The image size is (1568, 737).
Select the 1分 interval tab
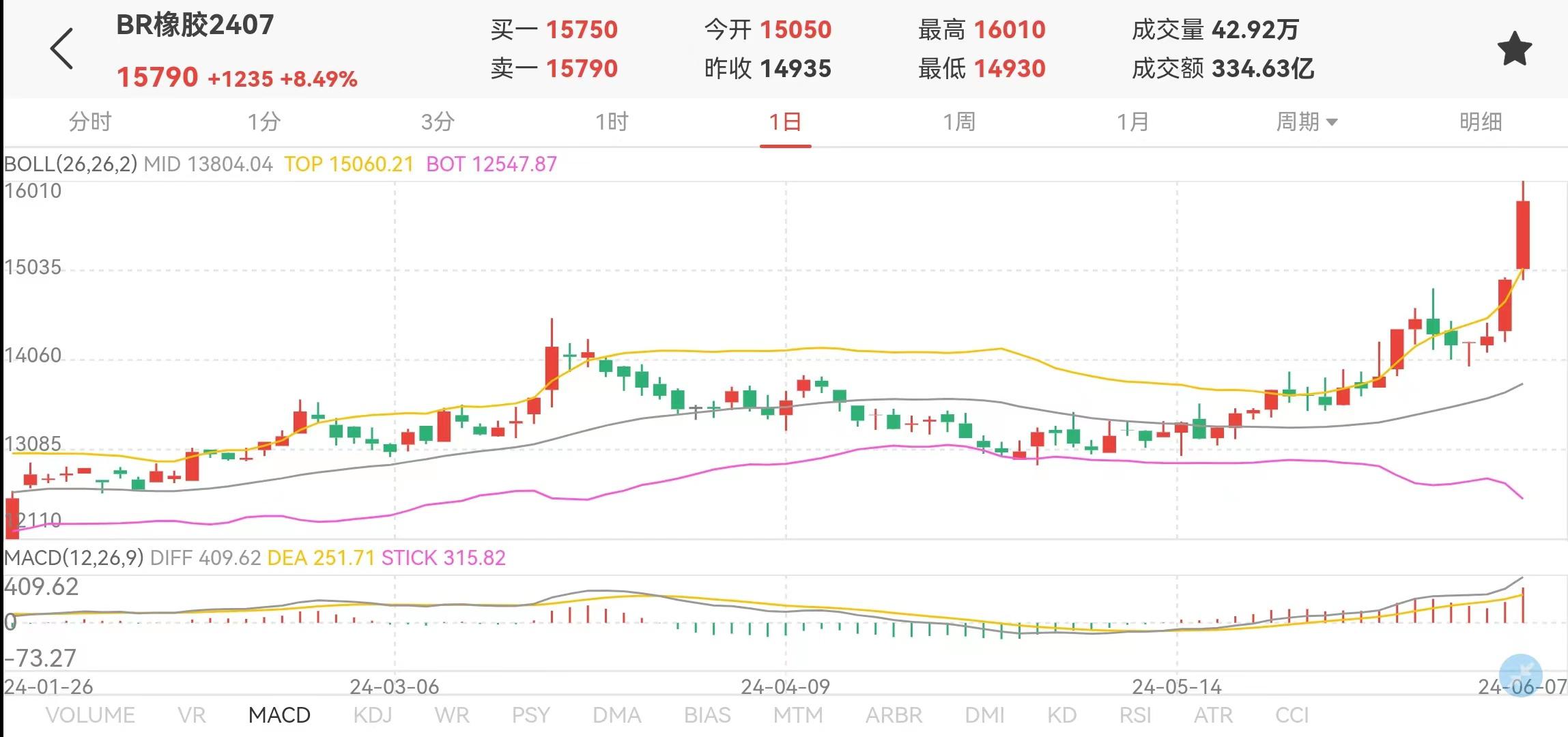point(263,122)
